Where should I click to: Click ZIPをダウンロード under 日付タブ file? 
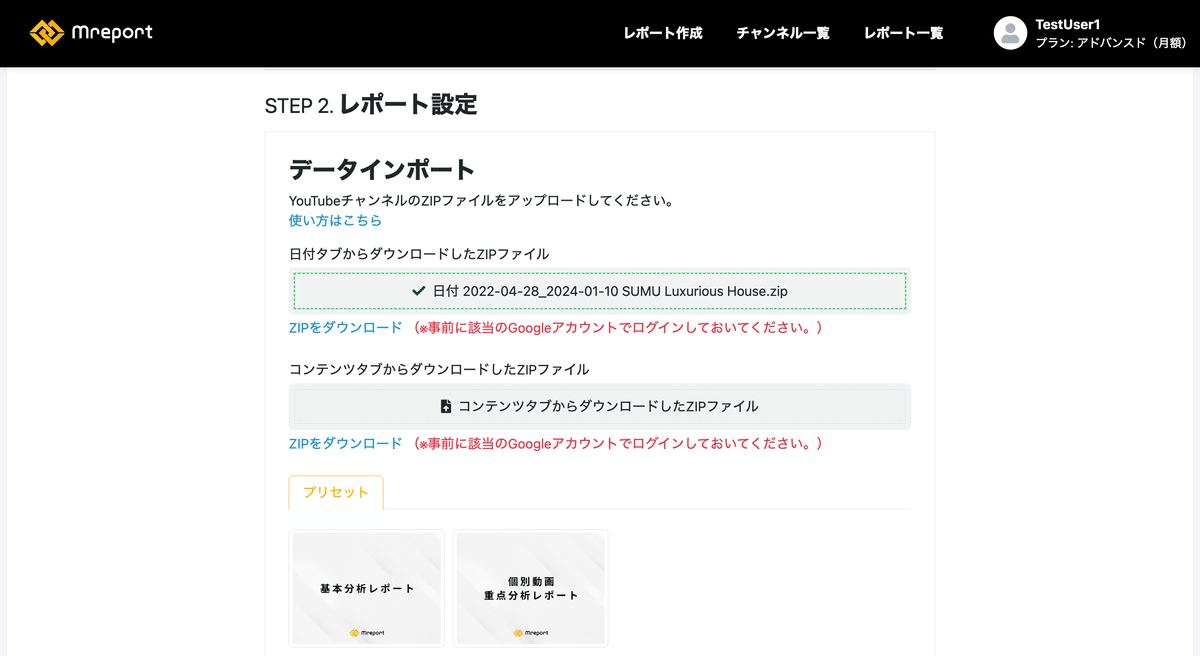click(345, 328)
